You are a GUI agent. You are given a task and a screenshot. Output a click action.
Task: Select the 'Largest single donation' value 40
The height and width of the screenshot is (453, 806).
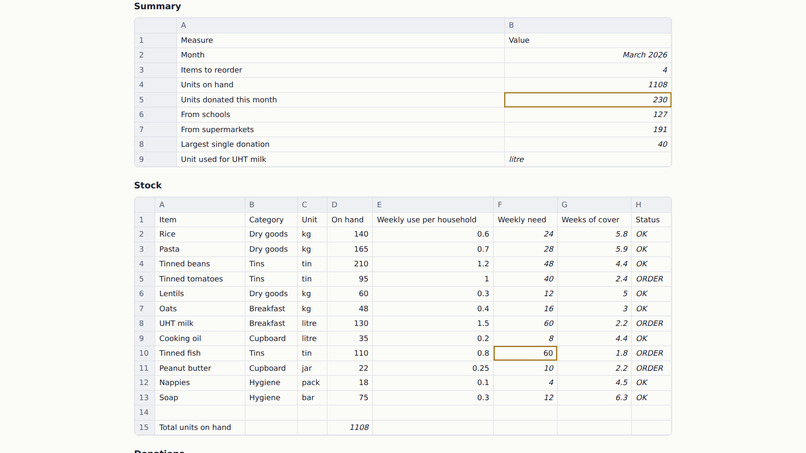coord(588,144)
